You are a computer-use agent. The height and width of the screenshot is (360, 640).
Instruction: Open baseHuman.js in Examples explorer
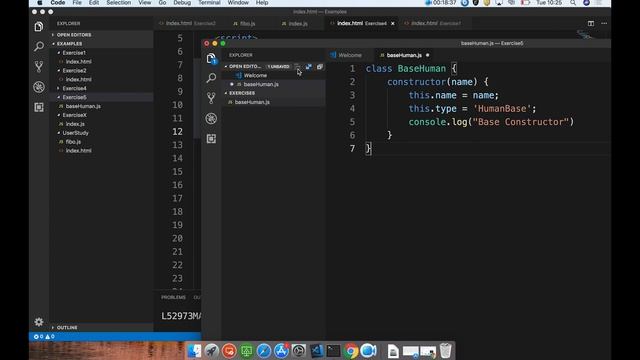click(83, 106)
